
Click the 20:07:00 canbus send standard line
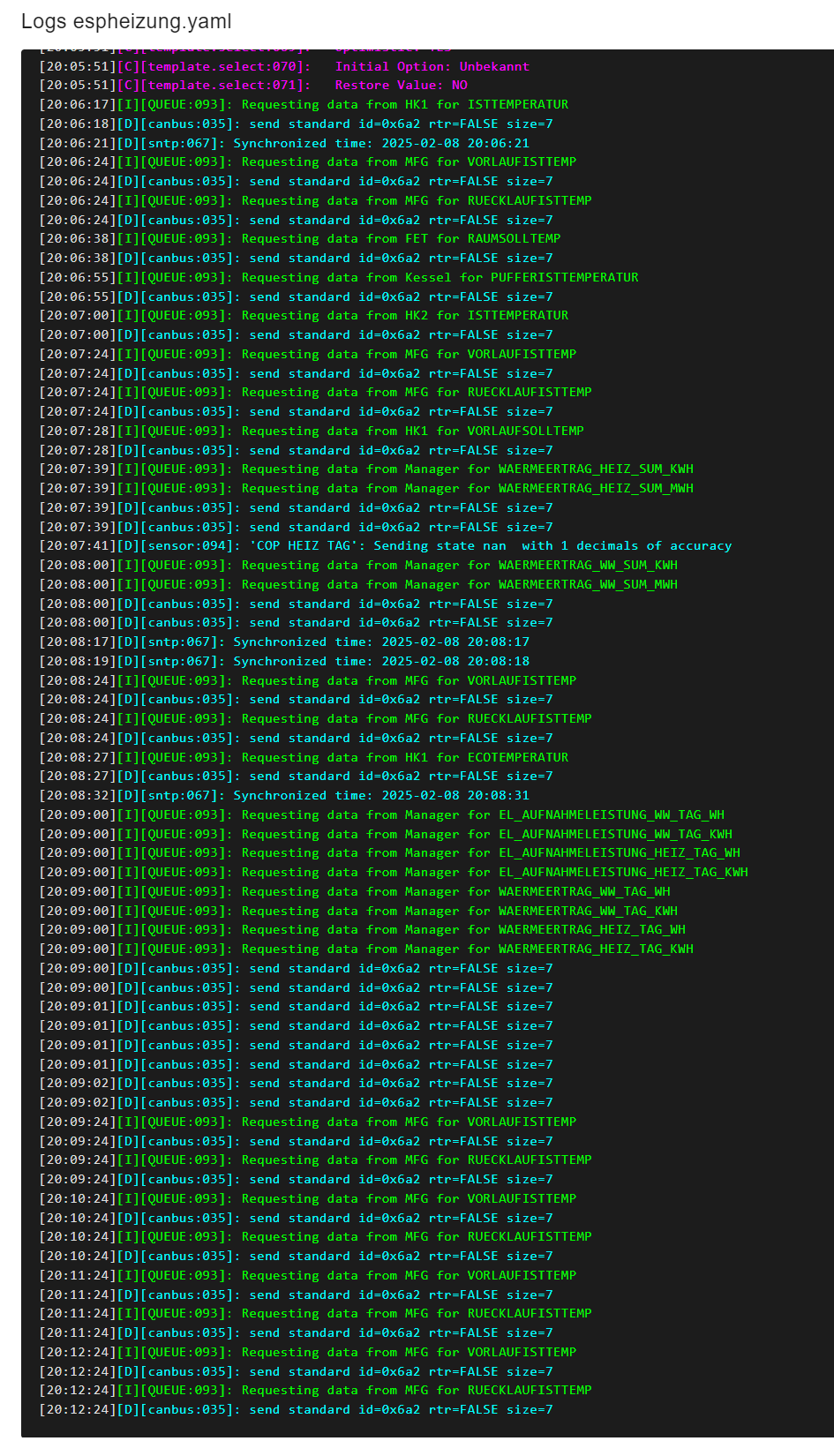click(296, 335)
